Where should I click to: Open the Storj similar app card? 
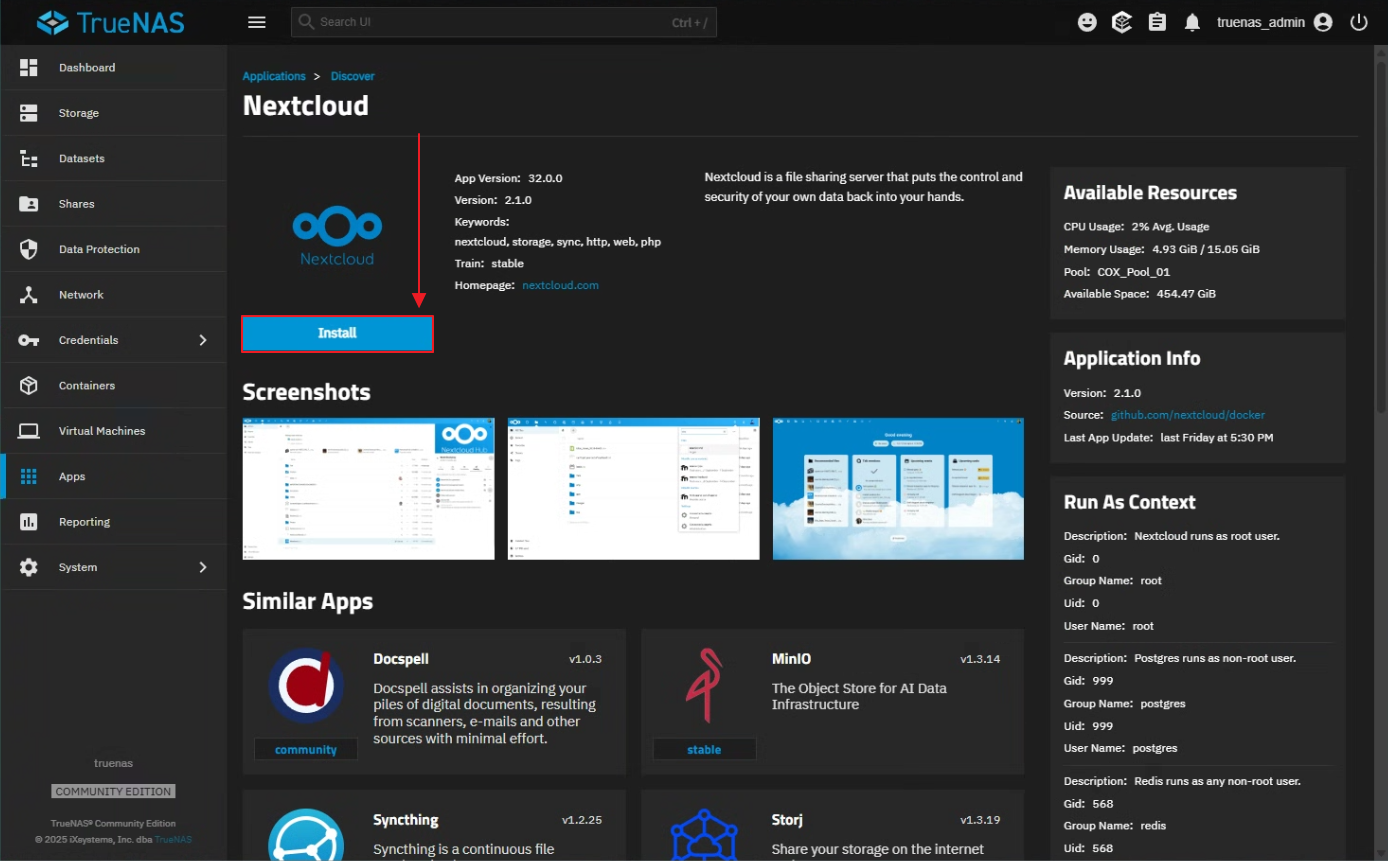point(832,826)
